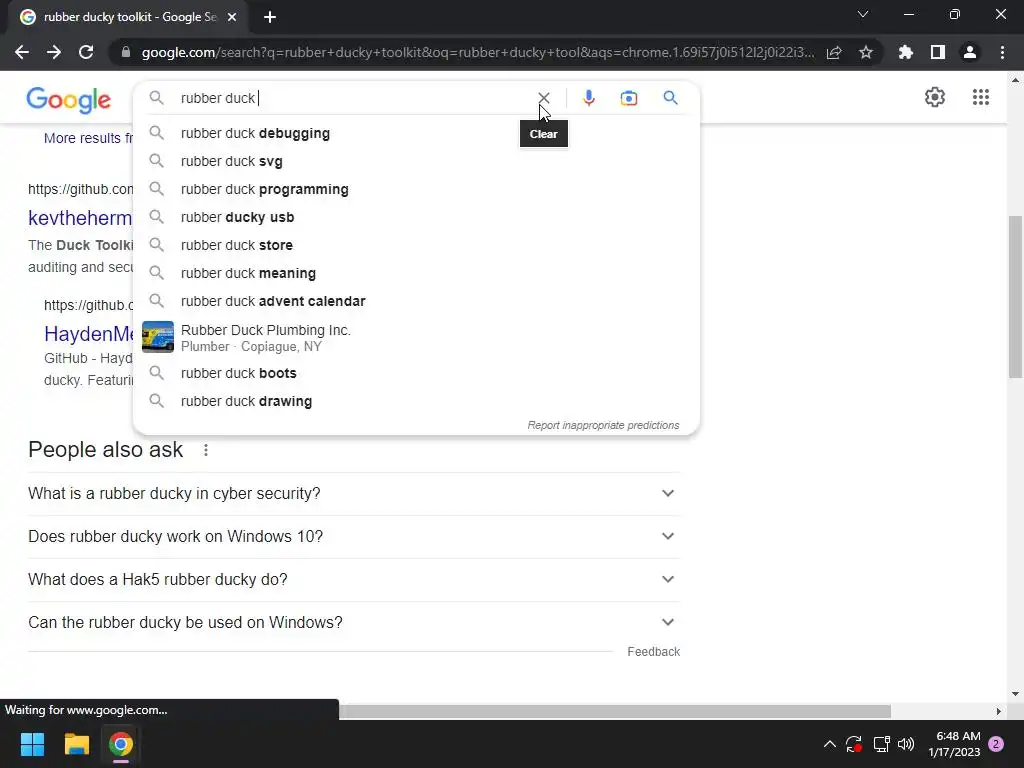The width and height of the screenshot is (1024, 768).
Task: Choose suggestion rubber duck programming
Action: [x=415, y=189]
